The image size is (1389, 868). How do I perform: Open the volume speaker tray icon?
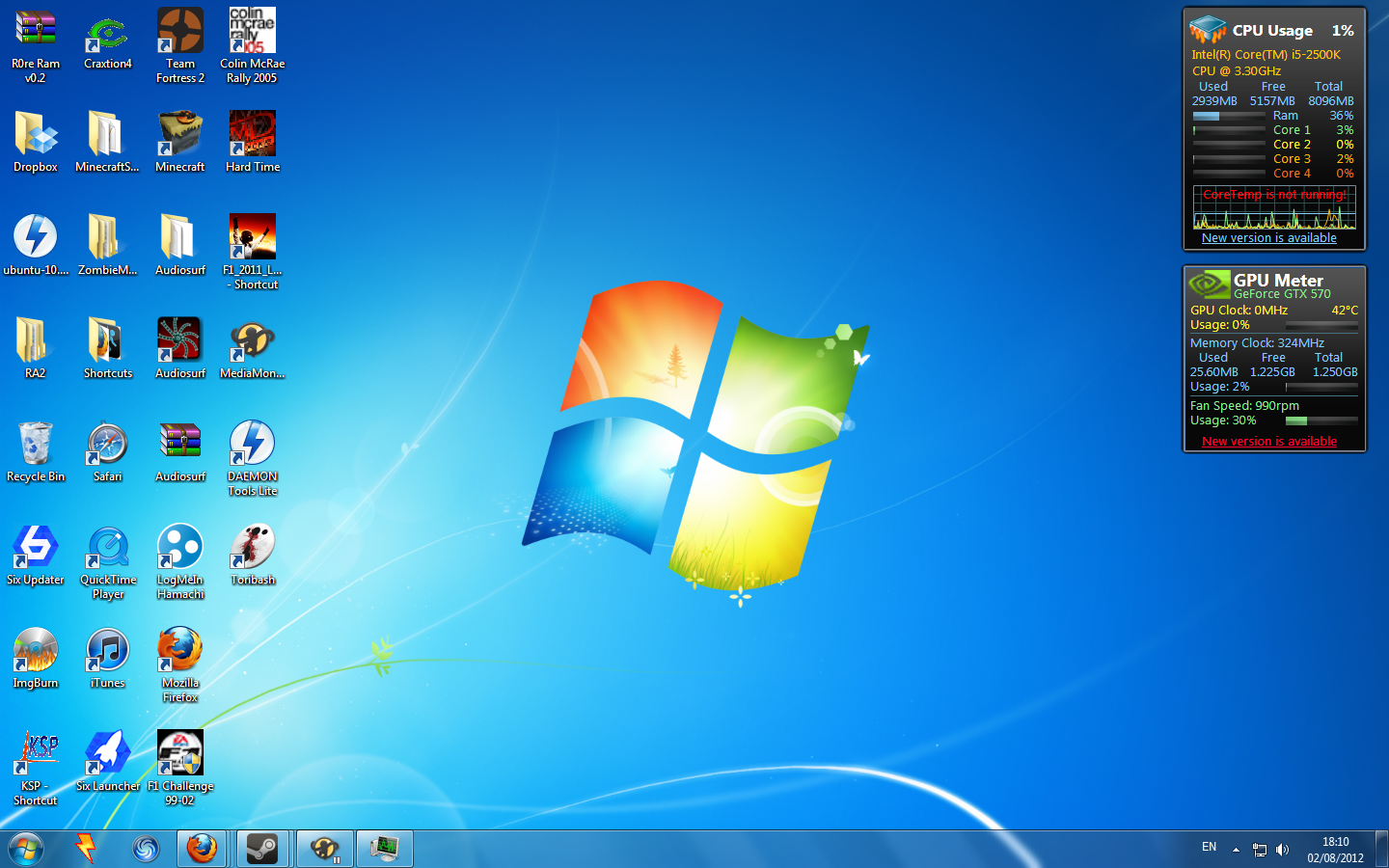click(x=1282, y=850)
